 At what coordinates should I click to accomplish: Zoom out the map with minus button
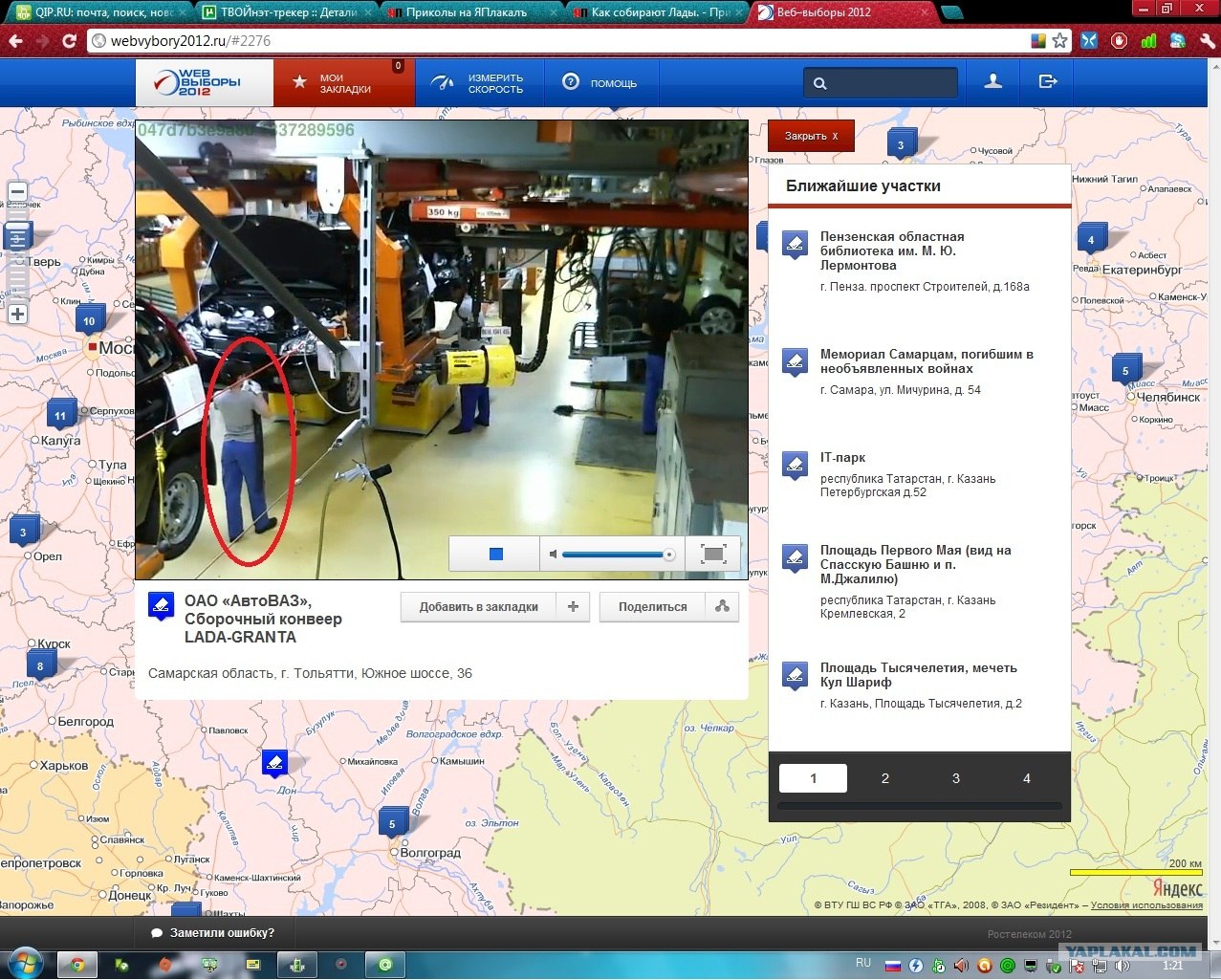click(x=17, y=192)
